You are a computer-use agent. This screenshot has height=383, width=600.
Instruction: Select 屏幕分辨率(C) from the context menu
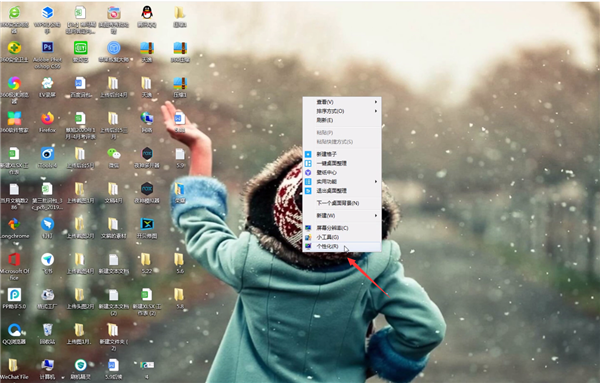pos(342,228)
